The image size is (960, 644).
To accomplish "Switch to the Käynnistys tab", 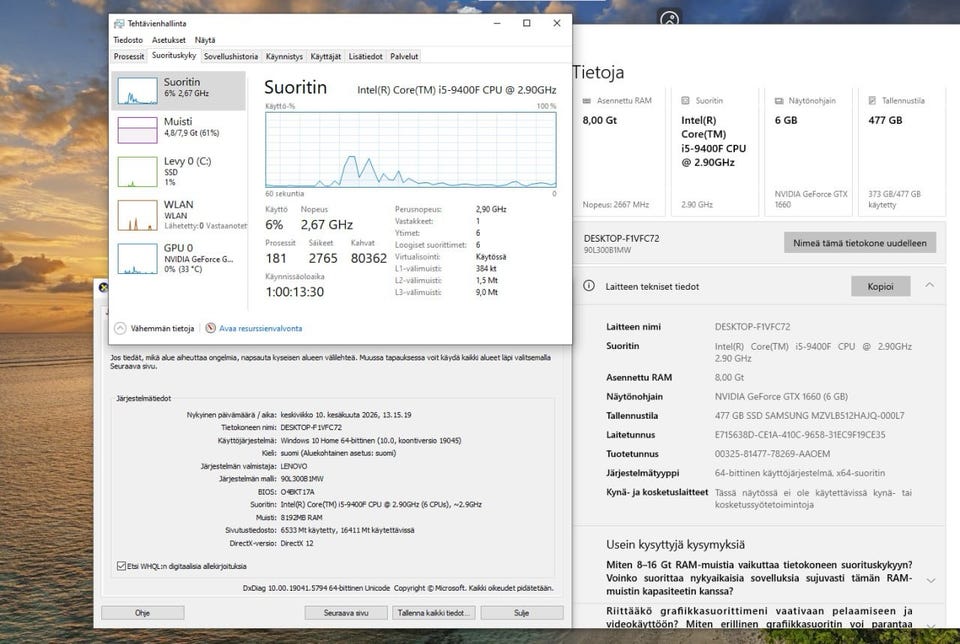I will [x=284, y=56].
